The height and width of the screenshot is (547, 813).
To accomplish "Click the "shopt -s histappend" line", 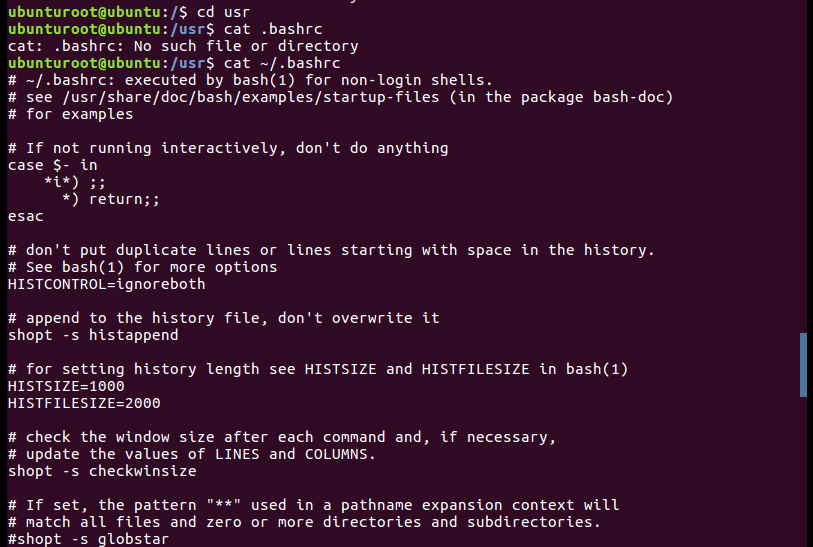I will (x=93, y=335).
